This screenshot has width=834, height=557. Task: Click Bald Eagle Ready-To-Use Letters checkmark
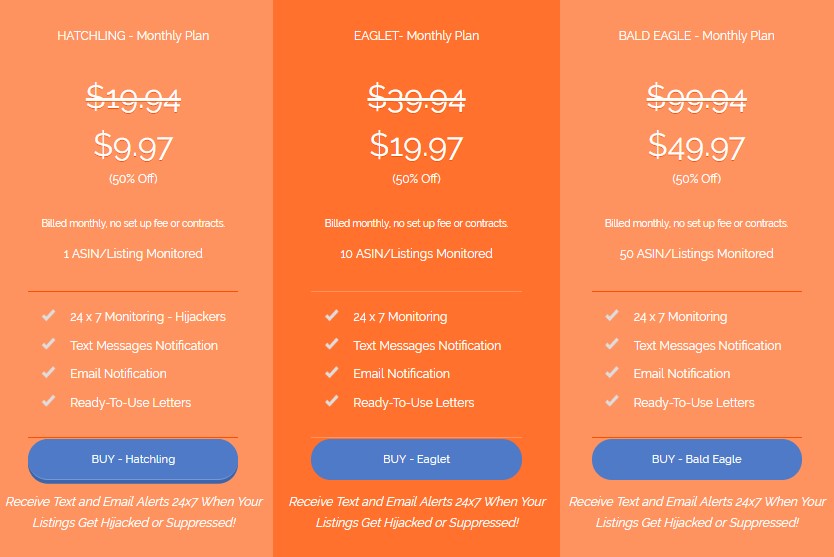click(x=612, y=401)
